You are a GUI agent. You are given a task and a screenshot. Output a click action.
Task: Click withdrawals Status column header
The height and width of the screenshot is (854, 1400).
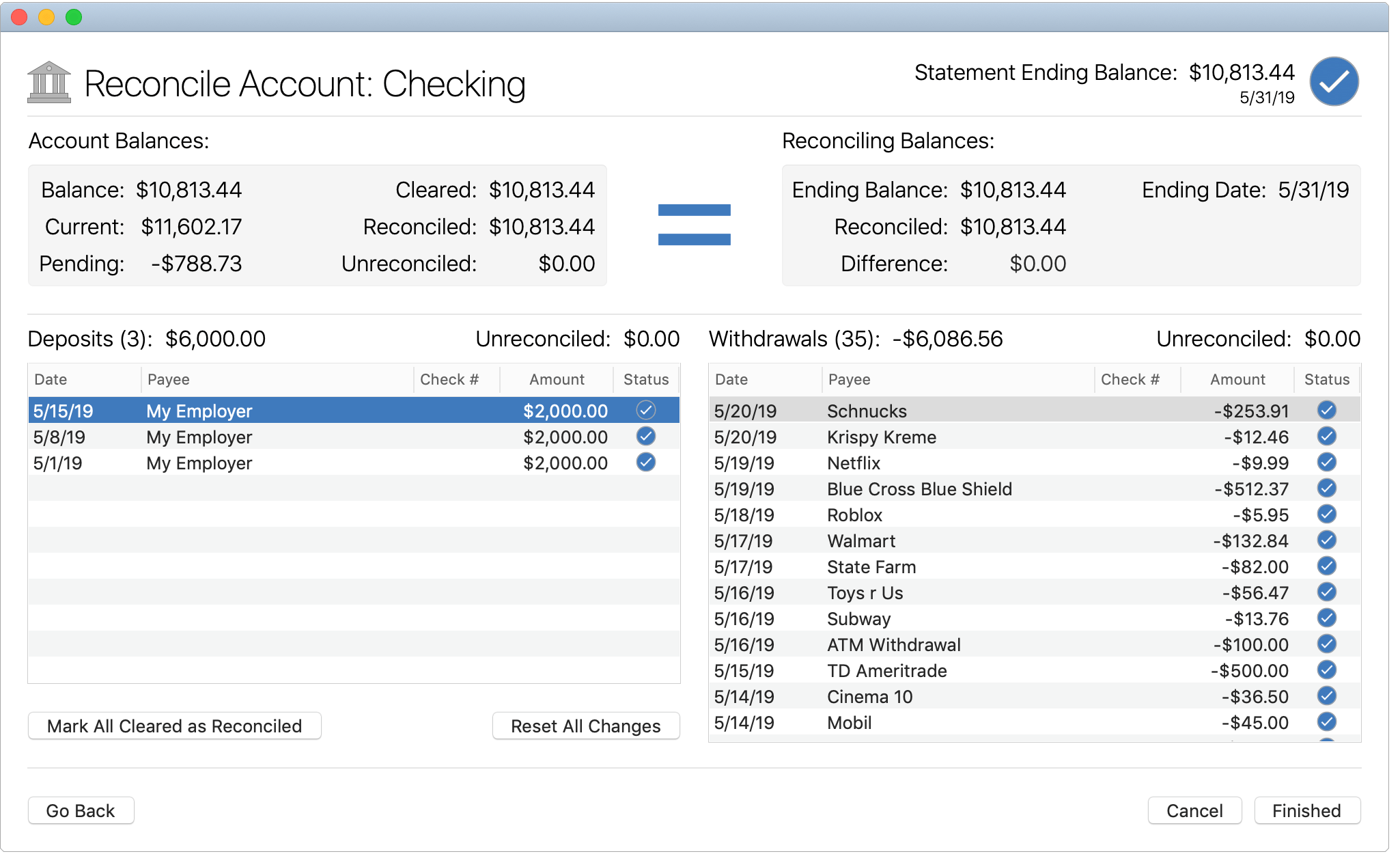pyautogui.click(x=1326, y=380)
